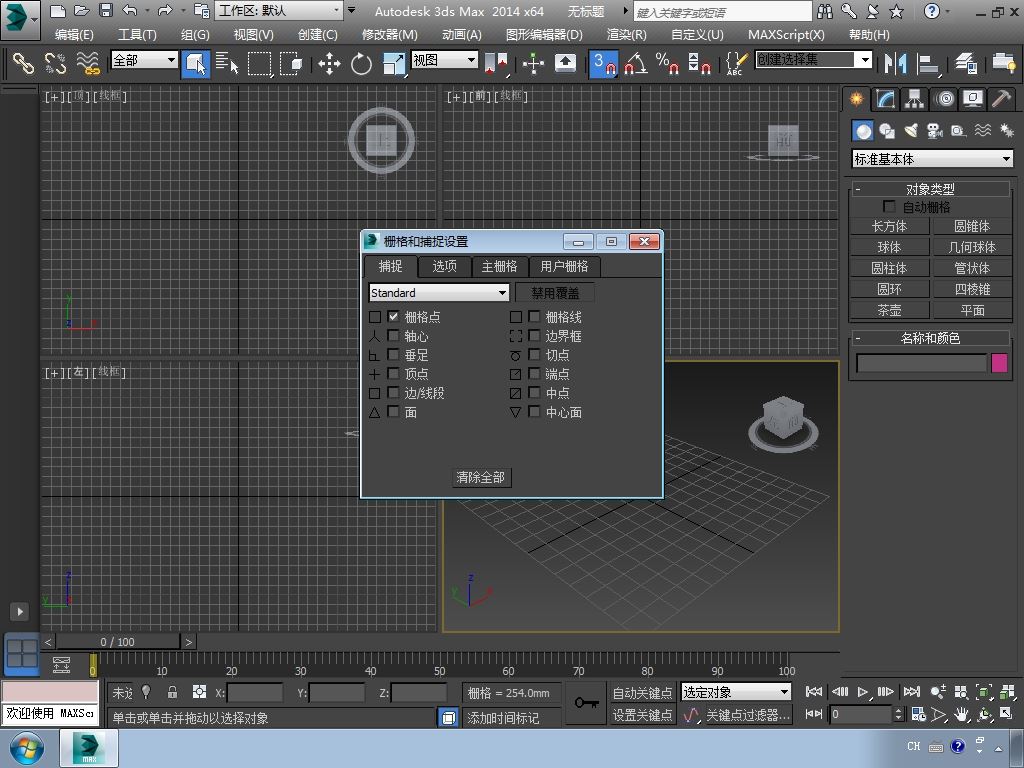This screenshot has height=768, width=1024.
Task: Open the Standard snap type dropdown
Action: tap(439, 293)
